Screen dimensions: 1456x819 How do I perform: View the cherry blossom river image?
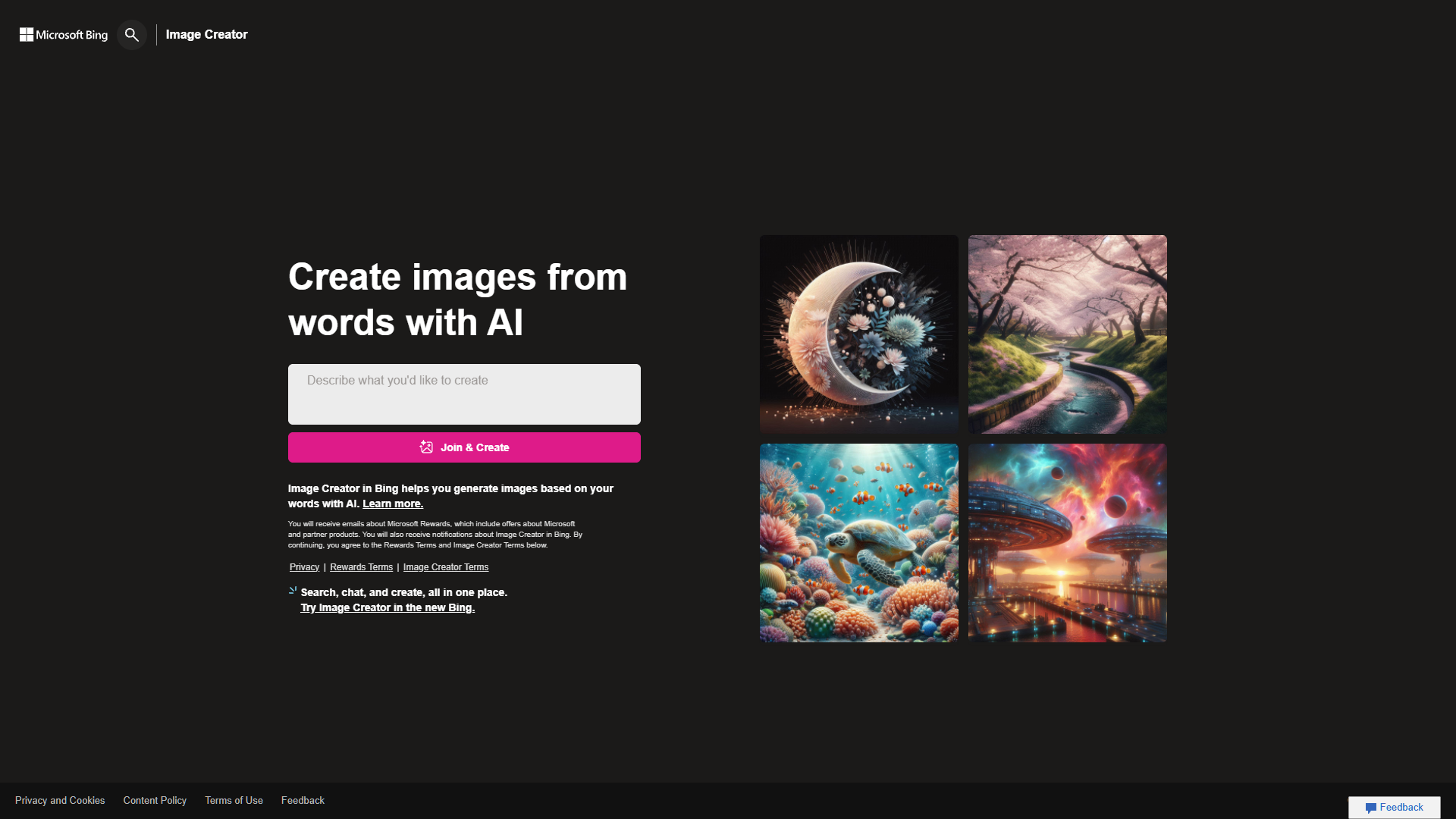tap(1067, 334)
